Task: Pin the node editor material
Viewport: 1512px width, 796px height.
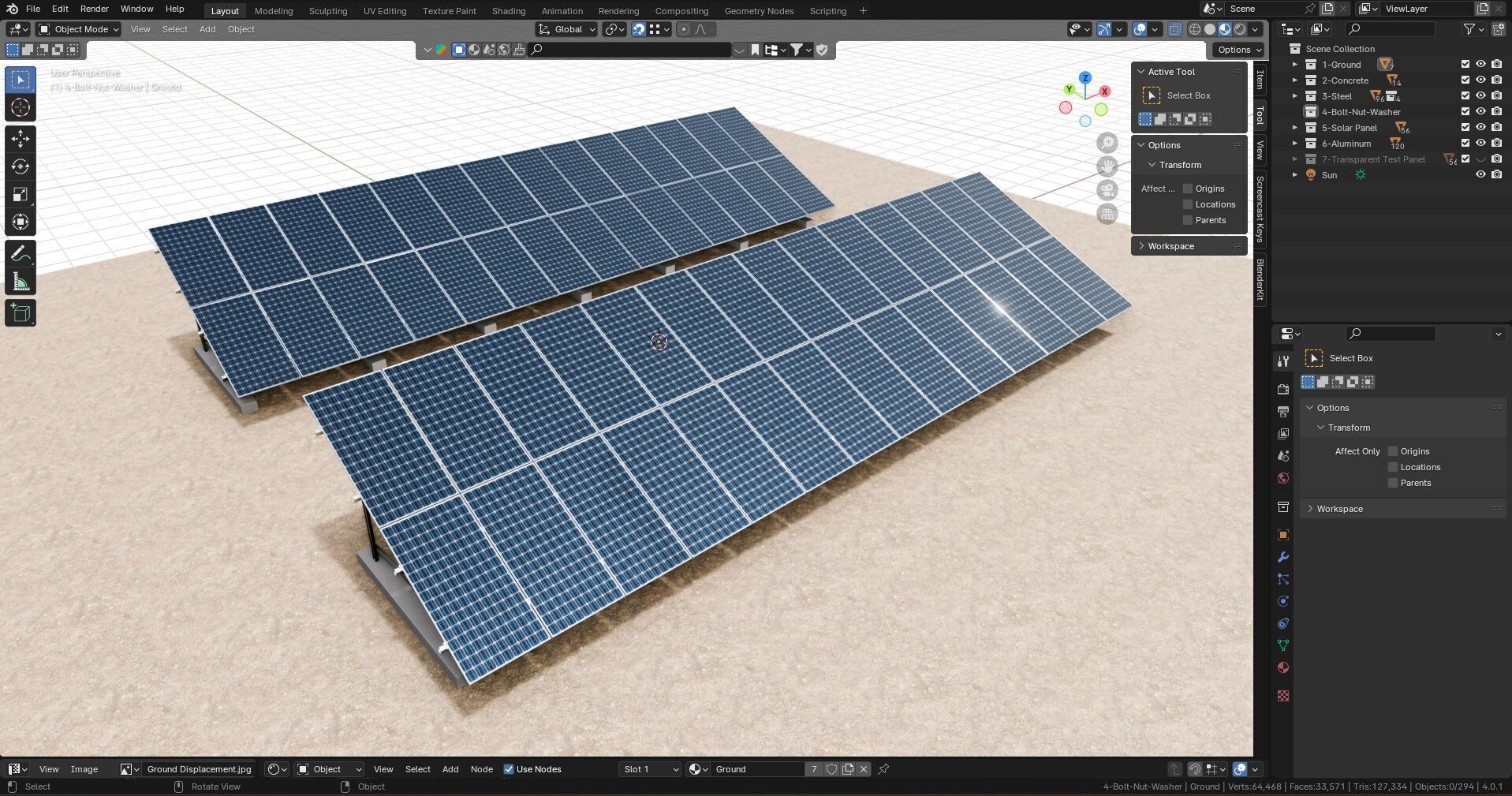Action: coord(883,769)
